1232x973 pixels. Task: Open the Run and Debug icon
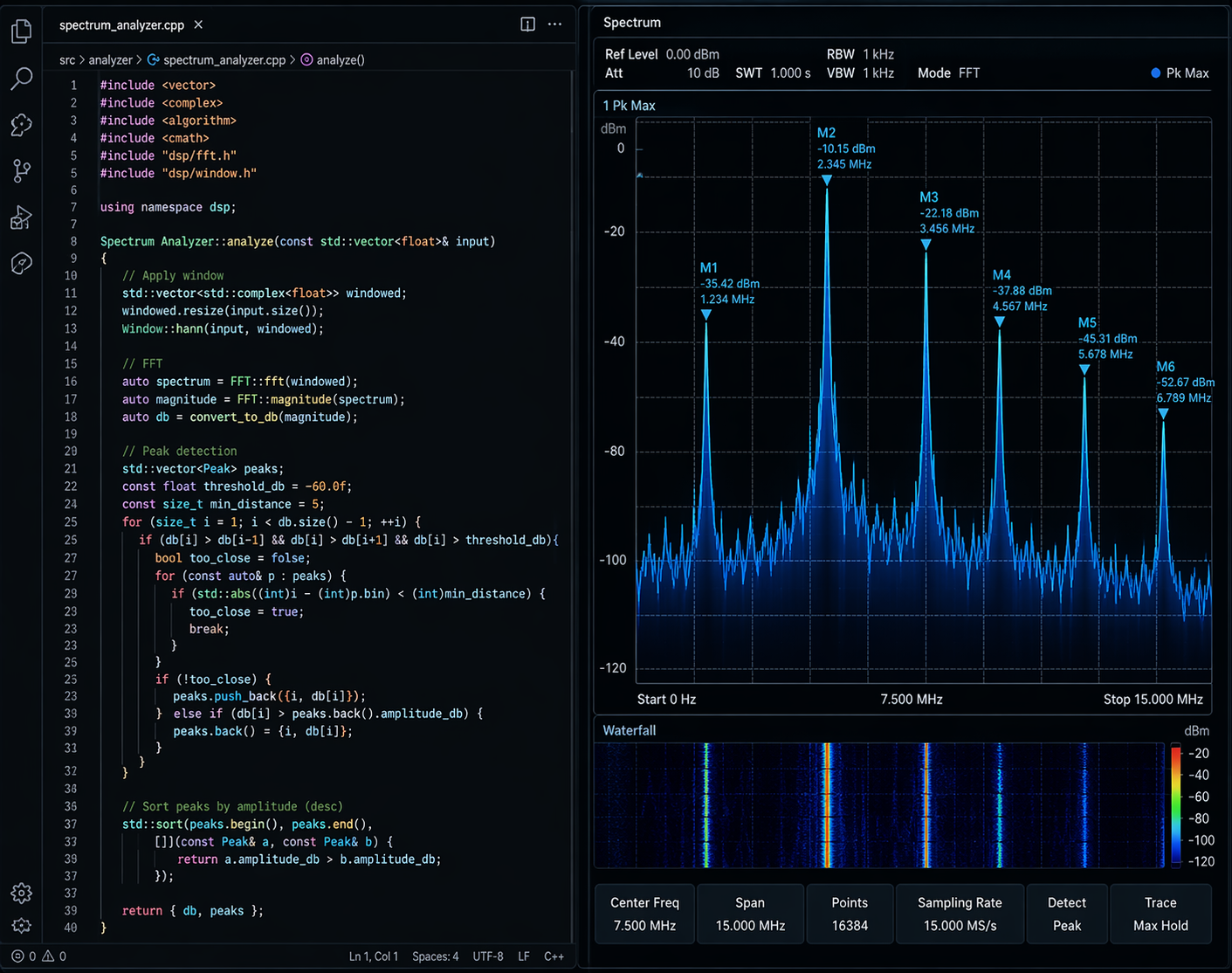click(x=22, y=217)
